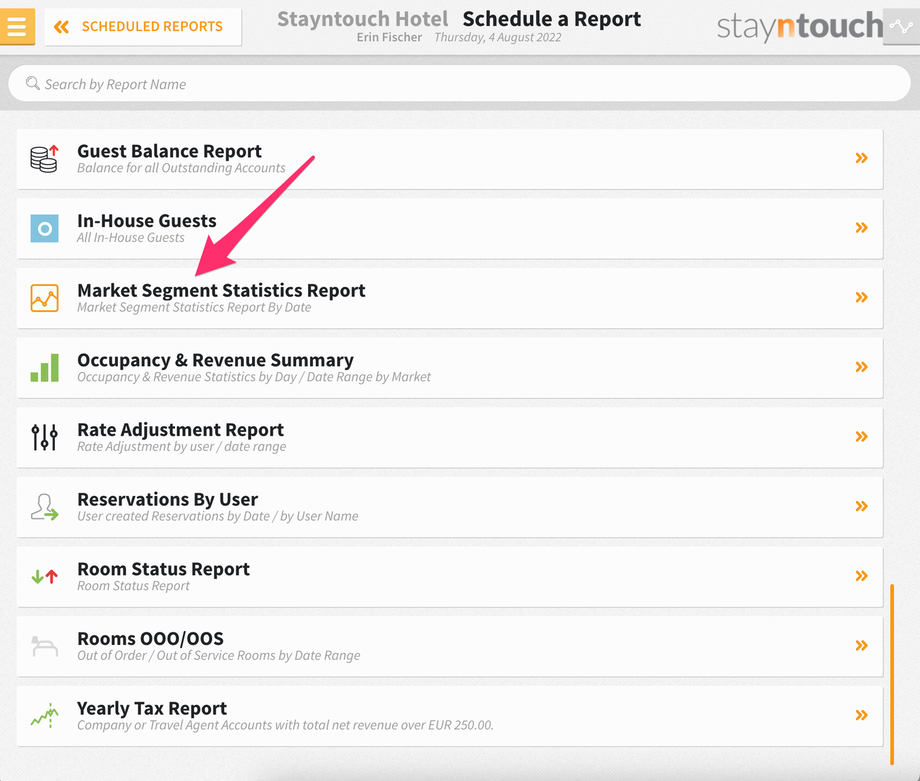Click 'Out of Order / Out of Service' description

(219, 656)
